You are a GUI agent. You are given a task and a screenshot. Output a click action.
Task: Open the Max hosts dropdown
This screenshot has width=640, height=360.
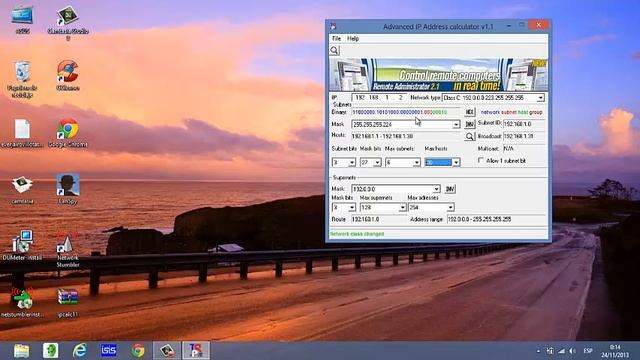click(x=456, y=162)
